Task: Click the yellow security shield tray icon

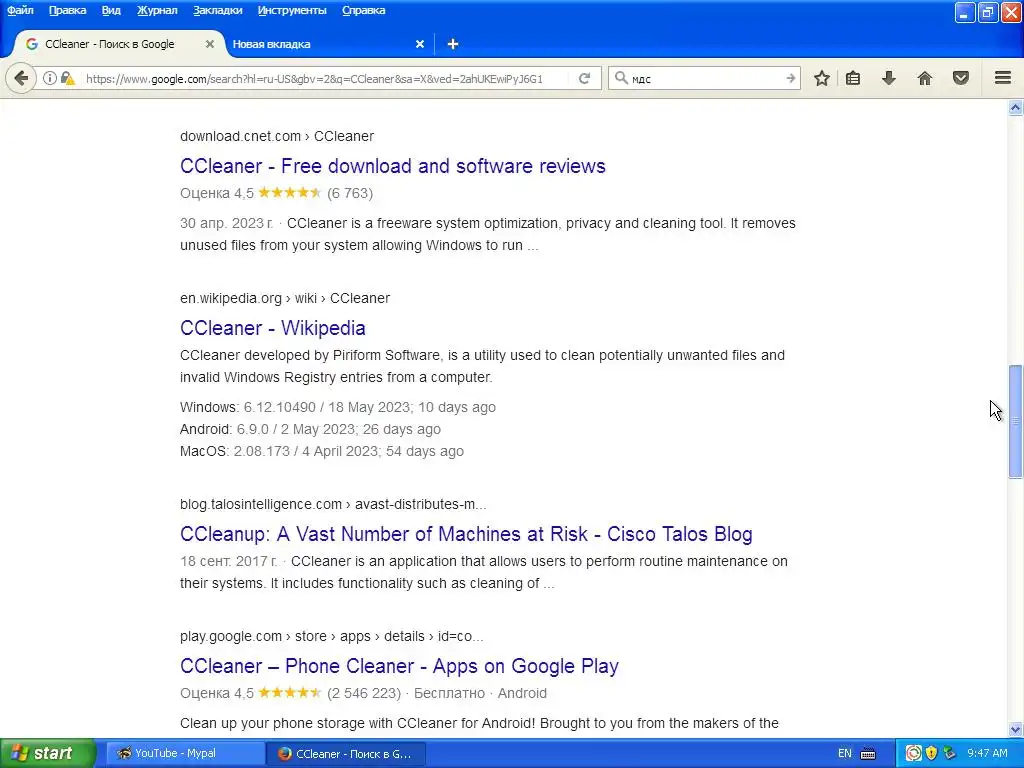Action: 932,753
